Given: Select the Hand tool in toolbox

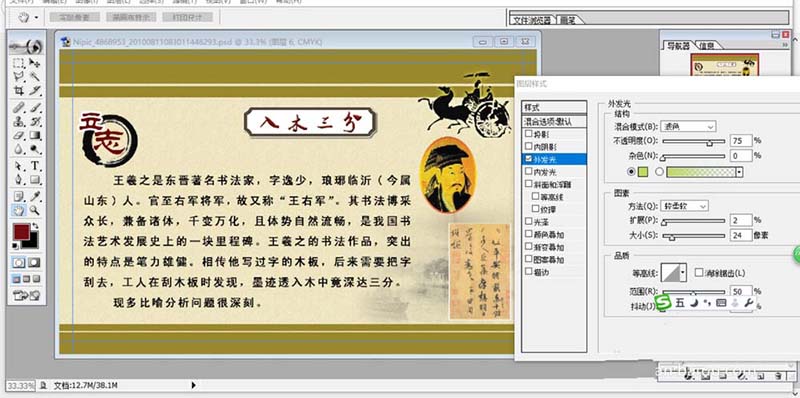Looking at the screenshot, I should 19,210.
